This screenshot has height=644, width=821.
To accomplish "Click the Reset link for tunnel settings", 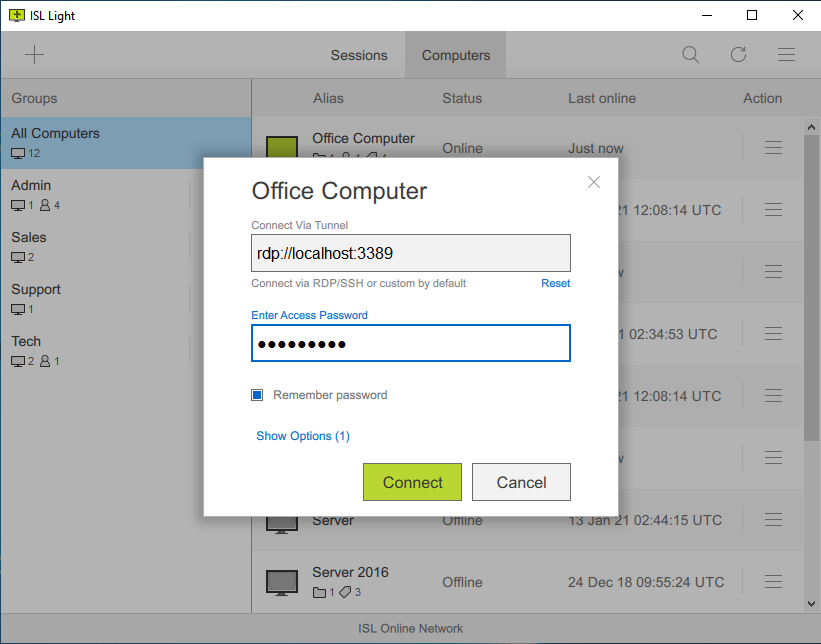I will (555, 283).
